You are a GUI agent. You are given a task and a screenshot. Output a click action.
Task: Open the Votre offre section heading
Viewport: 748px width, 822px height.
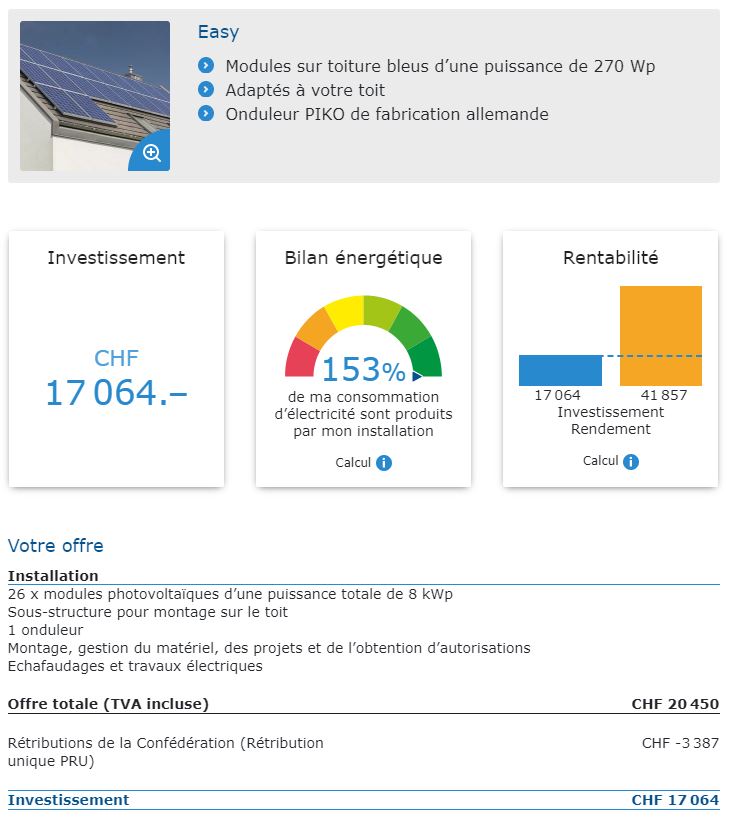pos(55,545)
